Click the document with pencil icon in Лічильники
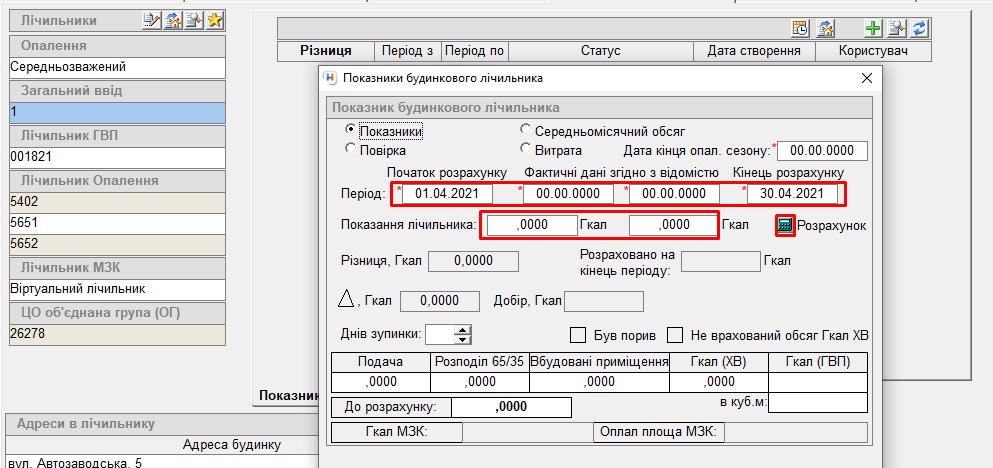Viewport: 993px width, 468px height. [152, 20]
